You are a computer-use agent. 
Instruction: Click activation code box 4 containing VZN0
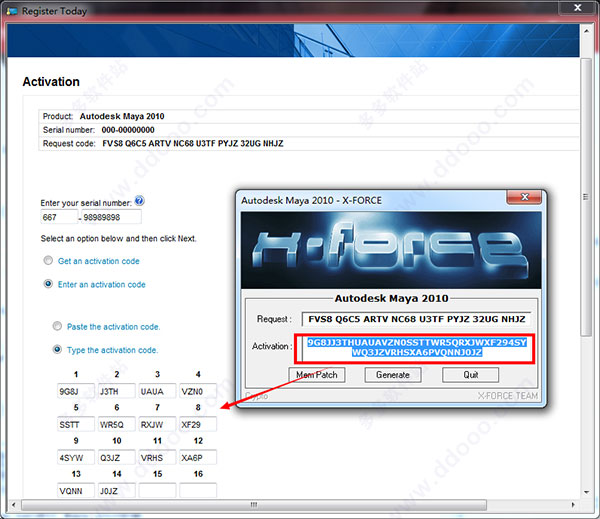click(x=198, y=391)
